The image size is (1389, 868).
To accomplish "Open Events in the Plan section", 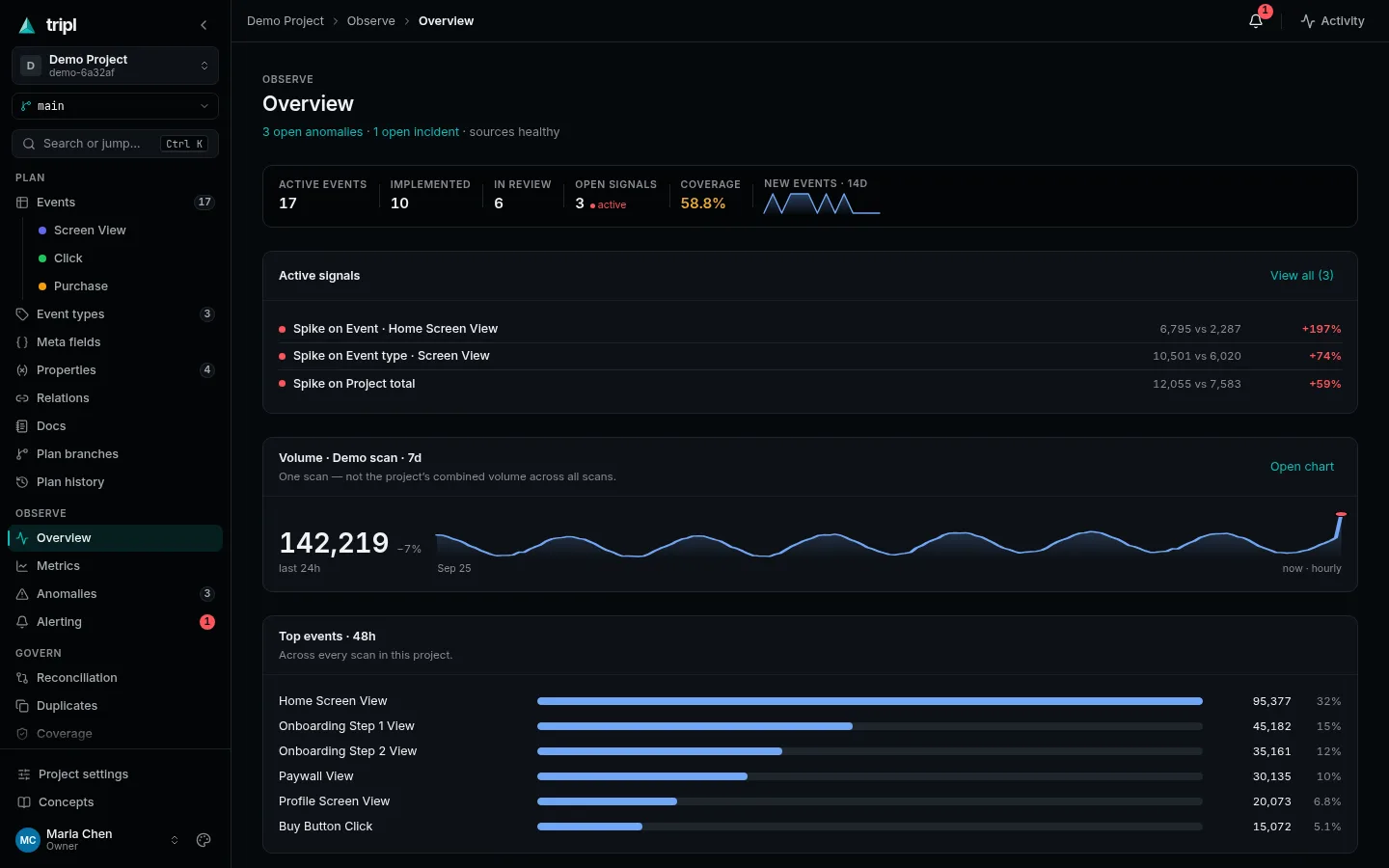I will pyautogui.click(x=115, y=203).
